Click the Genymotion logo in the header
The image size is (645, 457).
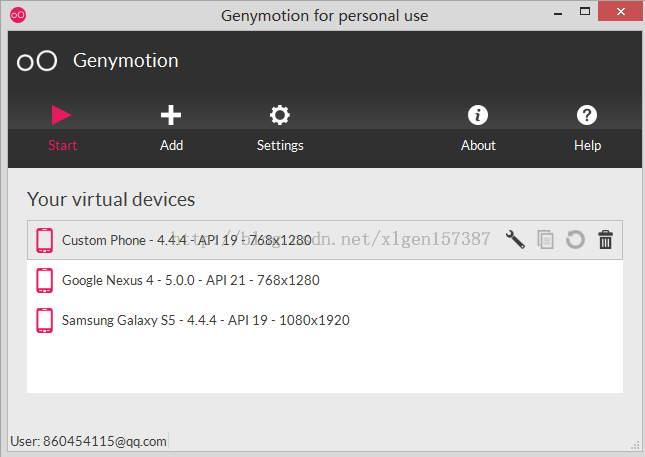[x=37, y=61]
